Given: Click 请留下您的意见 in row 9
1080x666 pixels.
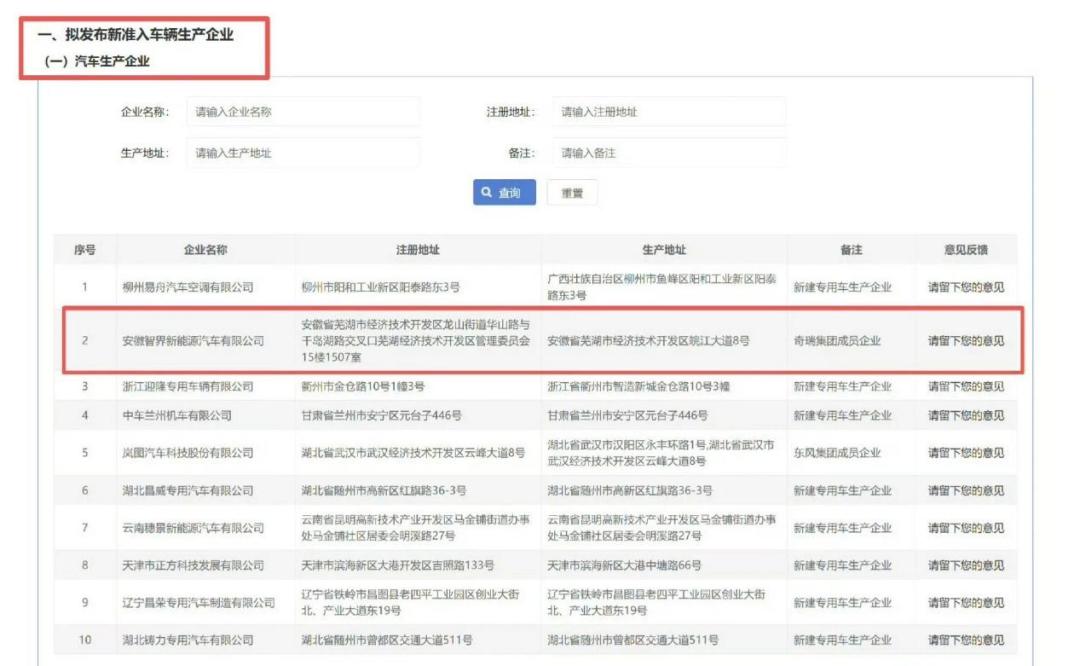Looking at the screenshot, I should [966, 603].
